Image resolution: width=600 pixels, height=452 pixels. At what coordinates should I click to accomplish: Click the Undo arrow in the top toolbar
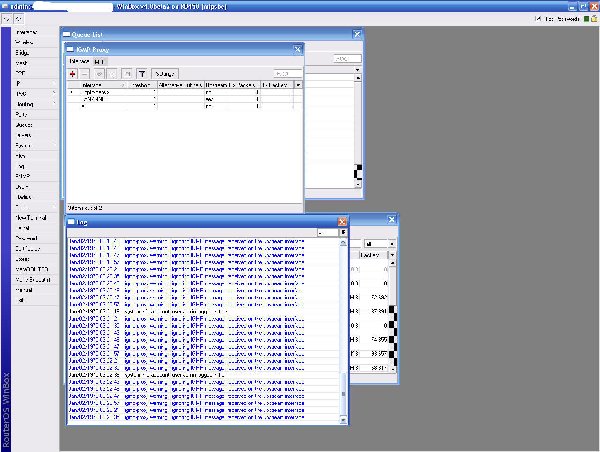pos(6,19)
